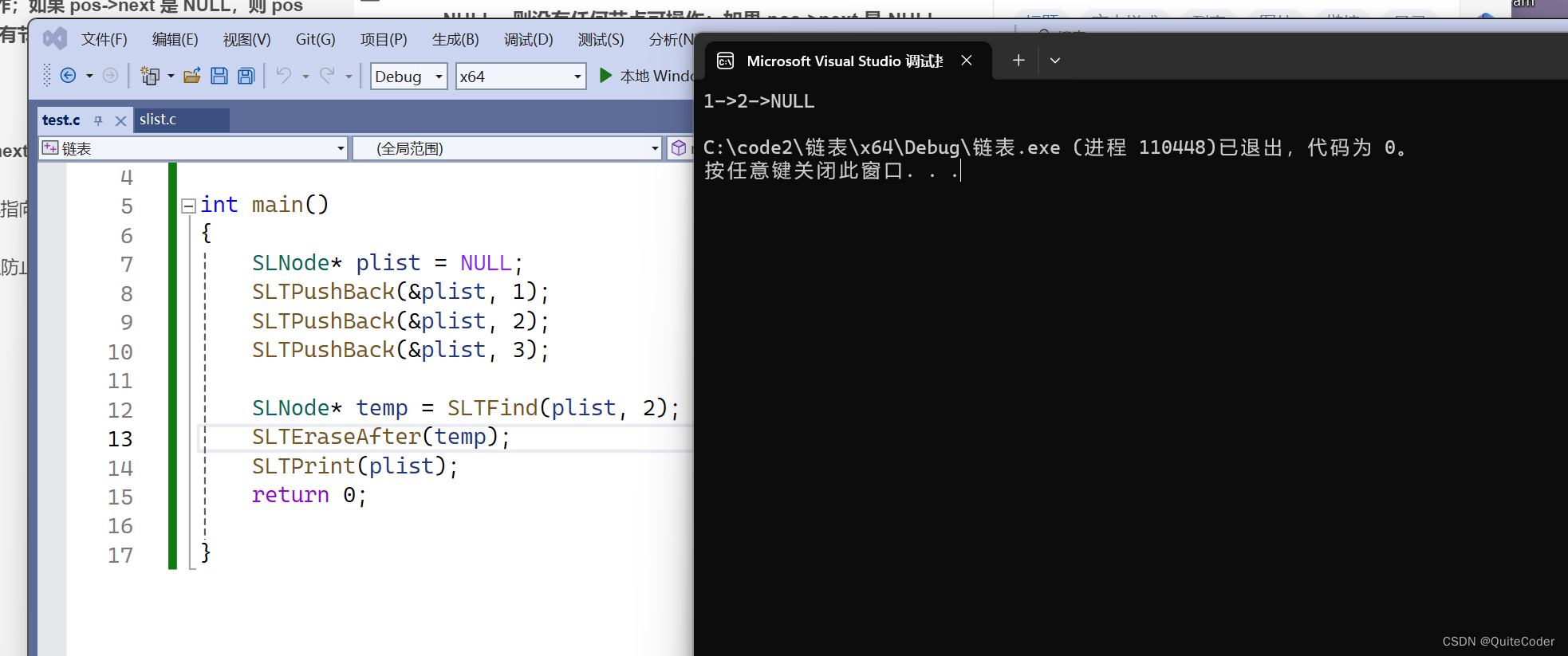This screenshot has width=1568, height=656.
Task: Click line number 17 in the gutter
Action: (x=120, y=555)
